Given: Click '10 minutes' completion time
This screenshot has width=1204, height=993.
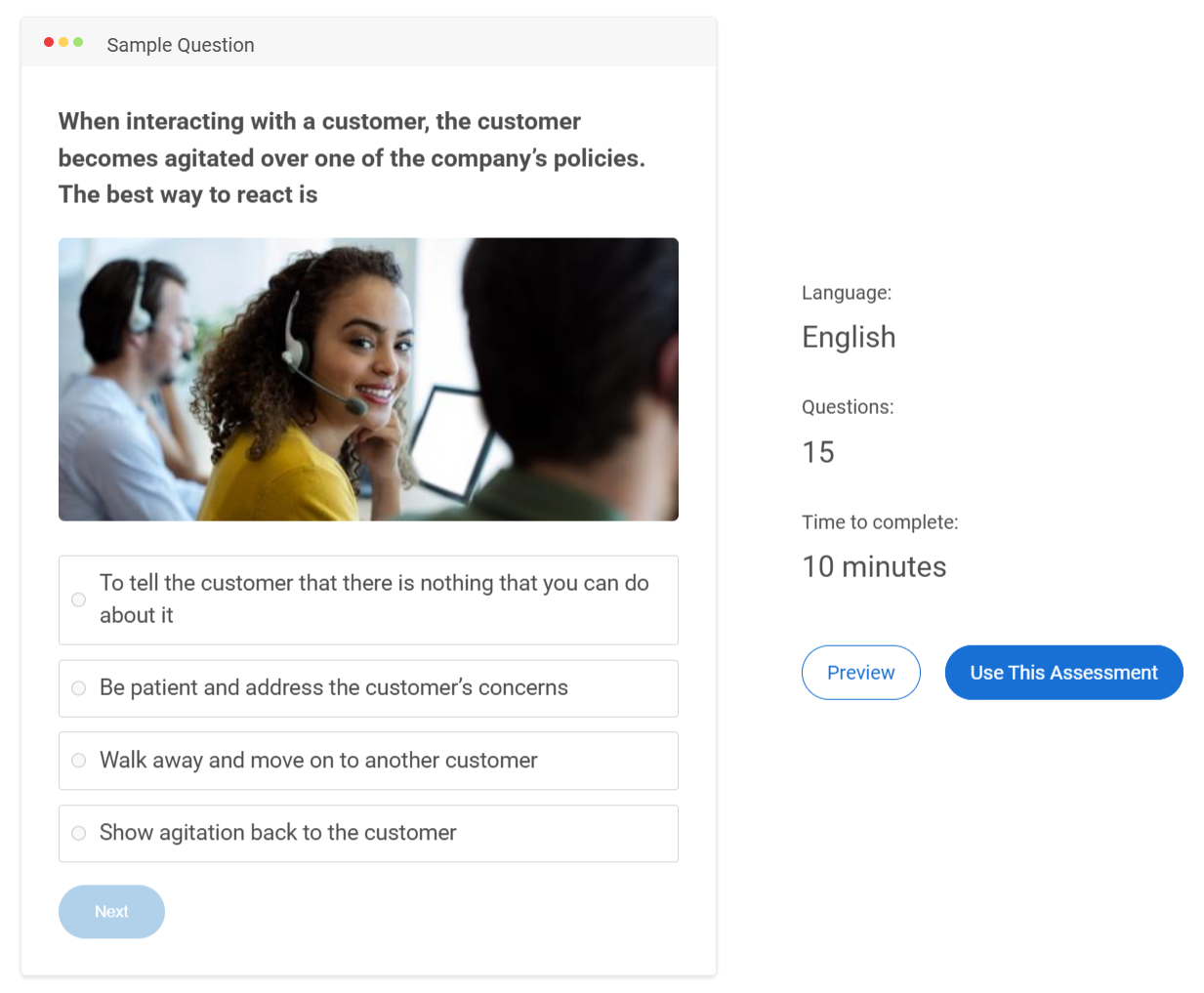Looking at the screenshot, I should pyautogui.click(x=873, y=566).
